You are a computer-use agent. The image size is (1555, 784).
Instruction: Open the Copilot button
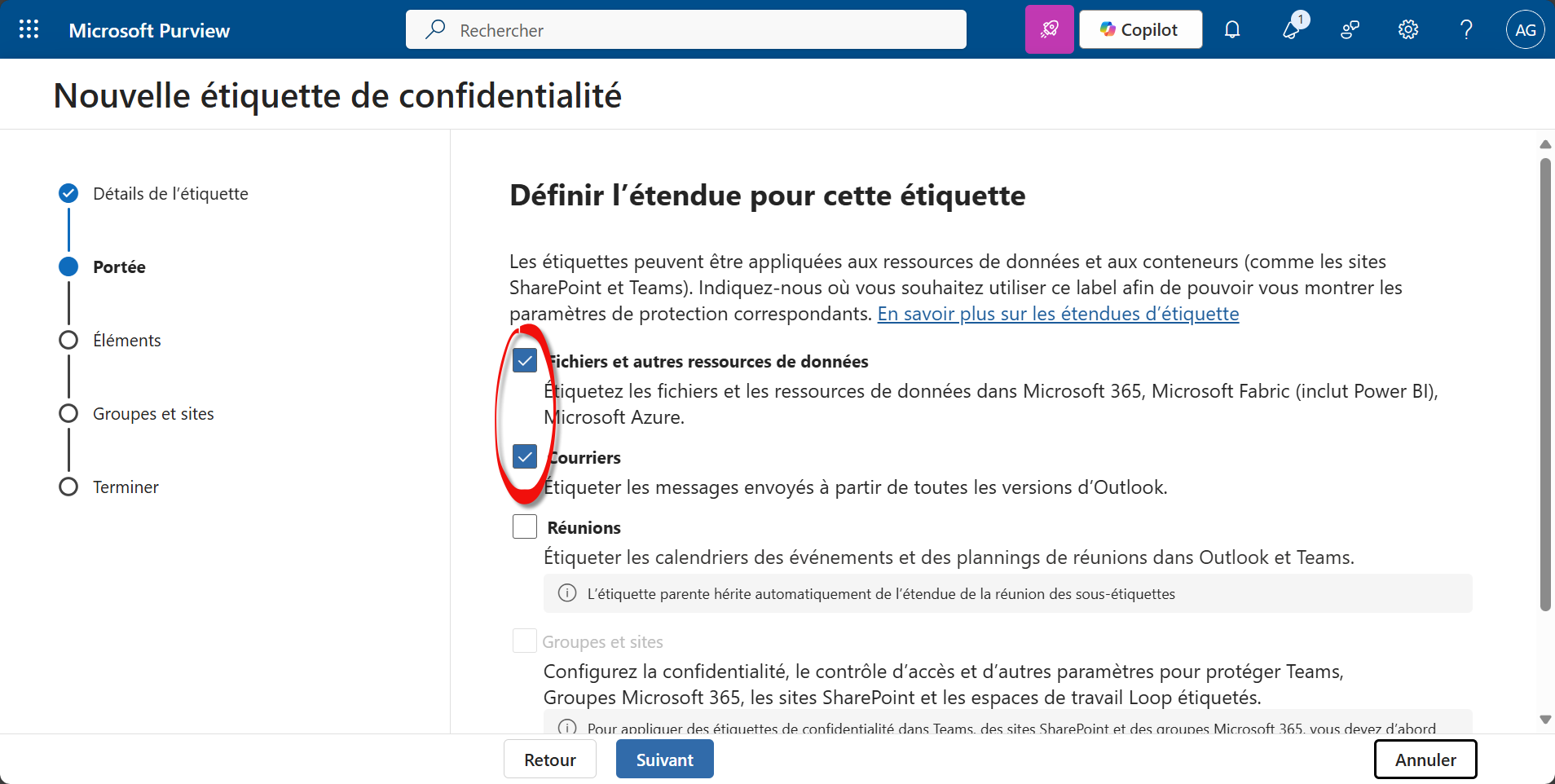point(1140,30)
